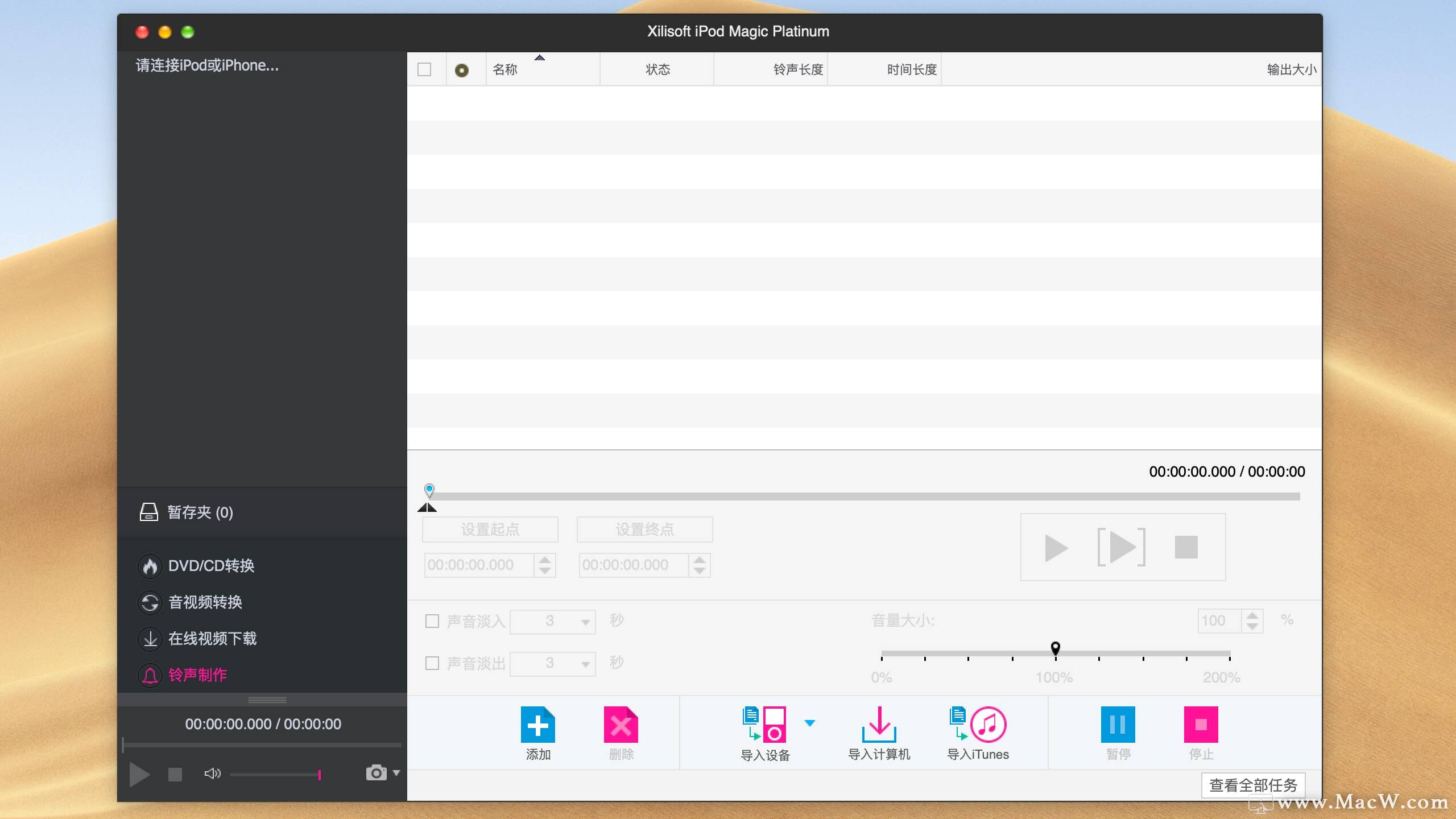The height and width of the screenshot is (819, 1456).
Task: Click the volume size slider handle
Action: tap(1056, 648)
